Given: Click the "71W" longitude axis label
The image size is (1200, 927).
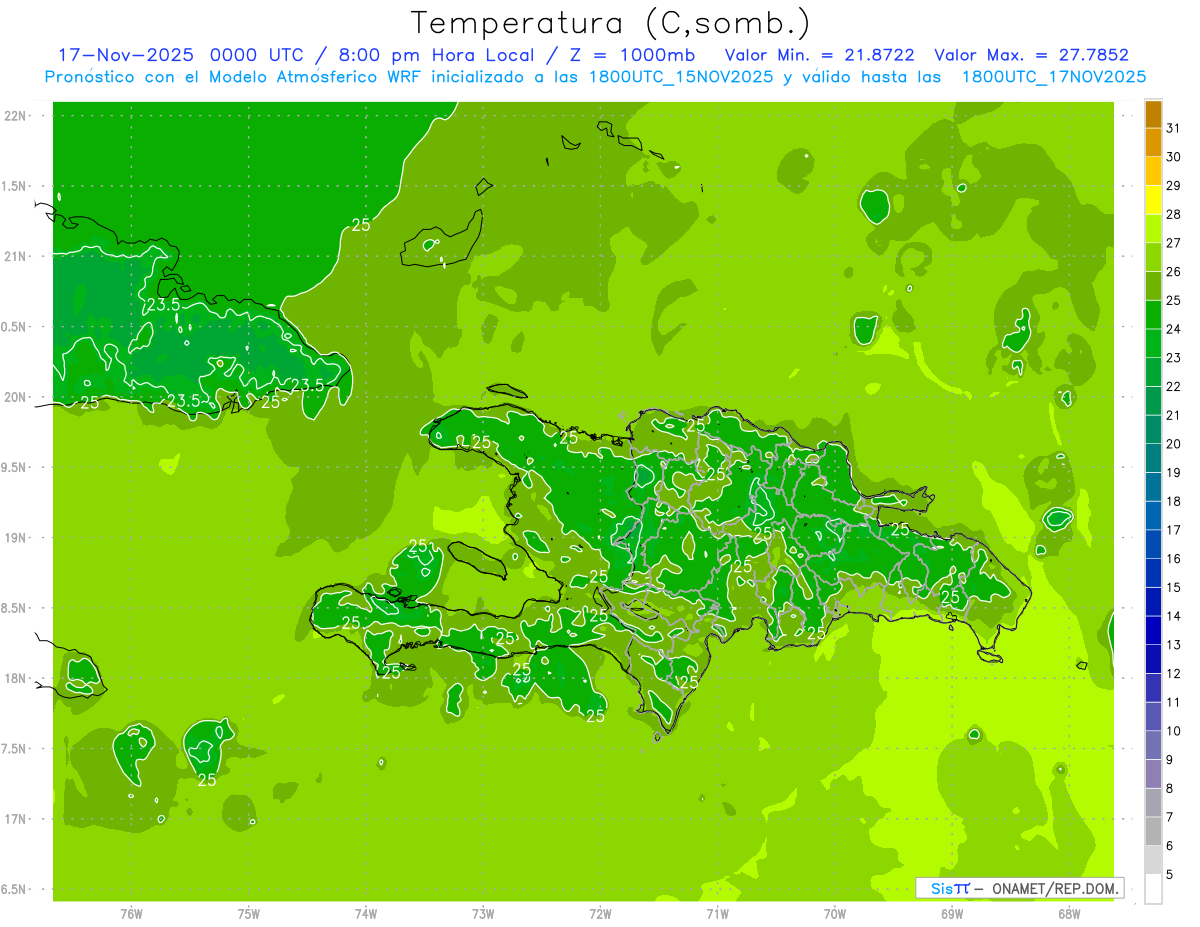Looking at the screenshot, I should [717, 914].
